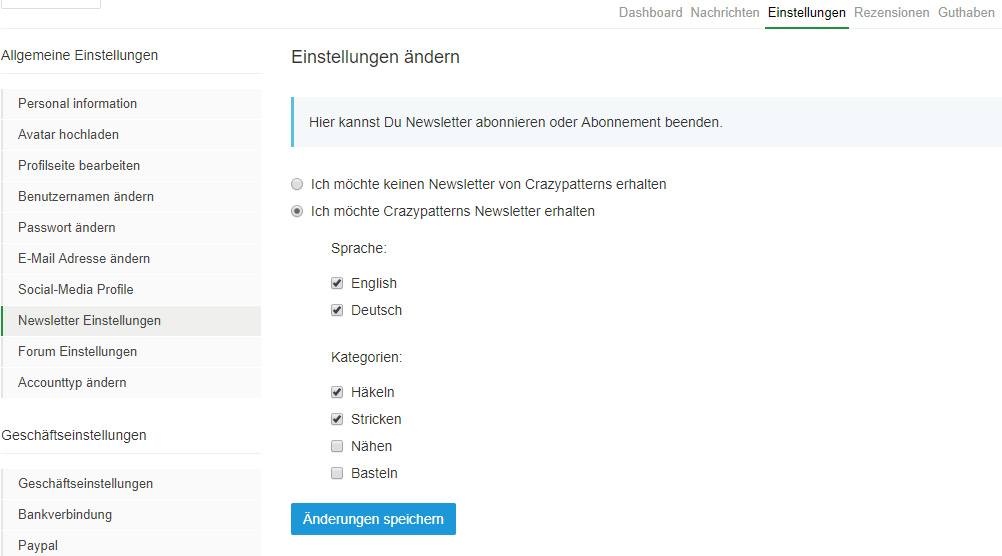
Task: Toggle the Stricken category checkbox
Action: pos(337,420)
